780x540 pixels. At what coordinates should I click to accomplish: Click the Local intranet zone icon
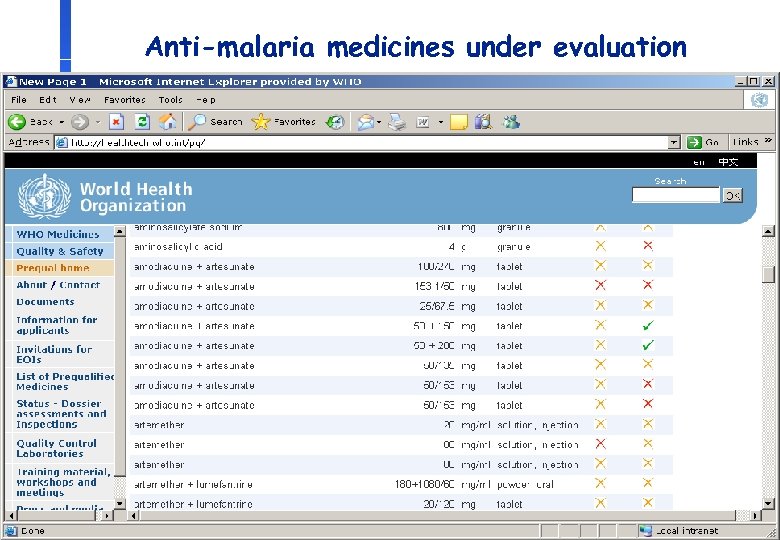(645, 531)
